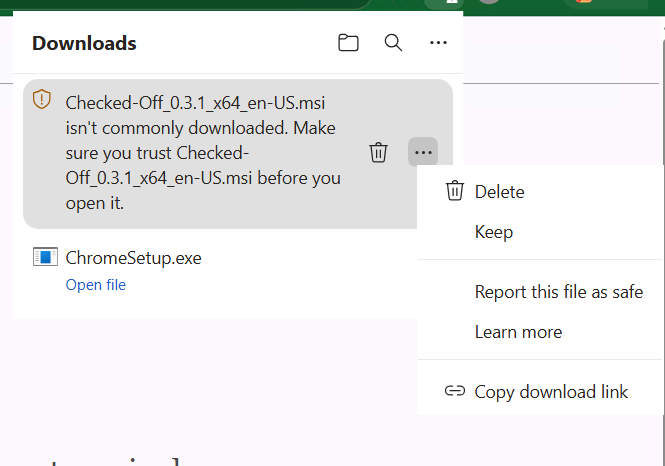Click the warning shield icon

click(42, 99)
